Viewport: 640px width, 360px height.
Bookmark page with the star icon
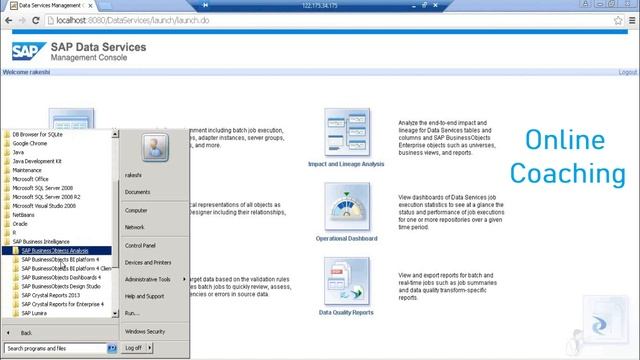tap(618, 20)
